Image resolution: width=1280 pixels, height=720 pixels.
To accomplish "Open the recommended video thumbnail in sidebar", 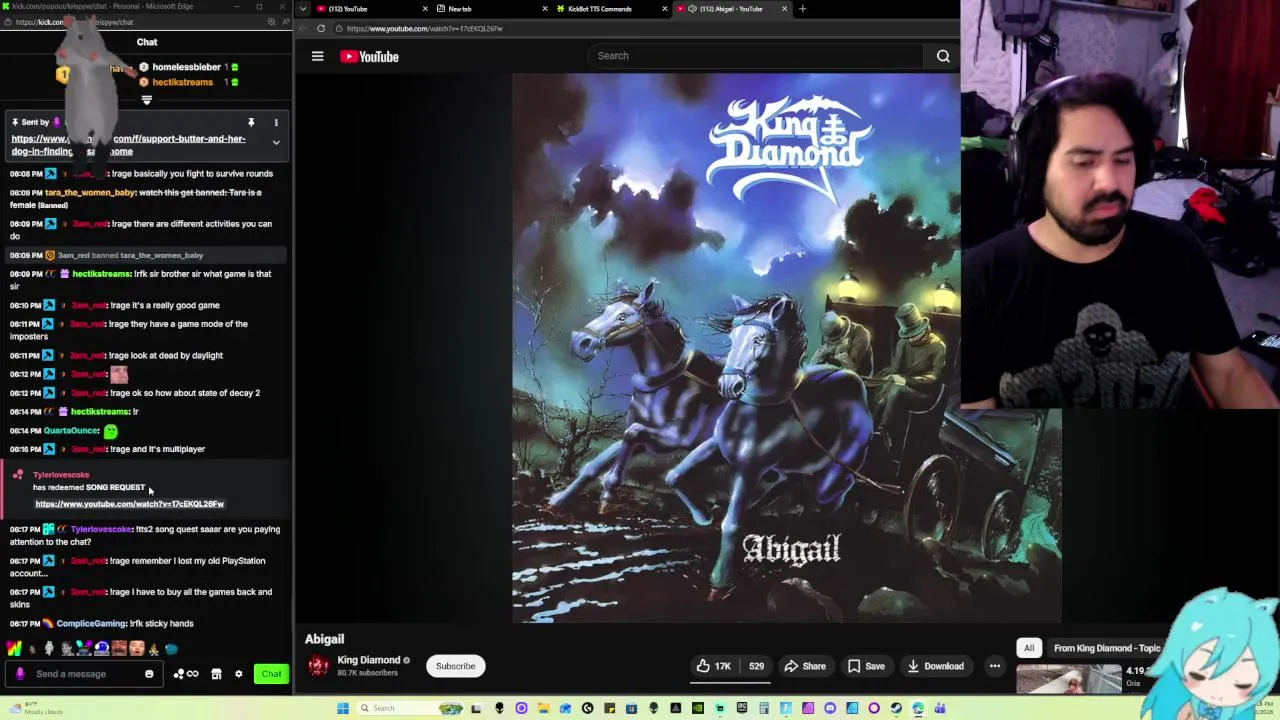I will click(1069, 680).
